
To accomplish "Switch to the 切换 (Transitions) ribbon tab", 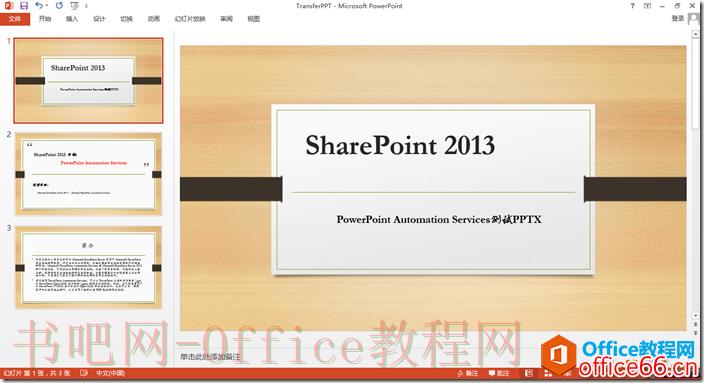I will click(x=127, y=19).
